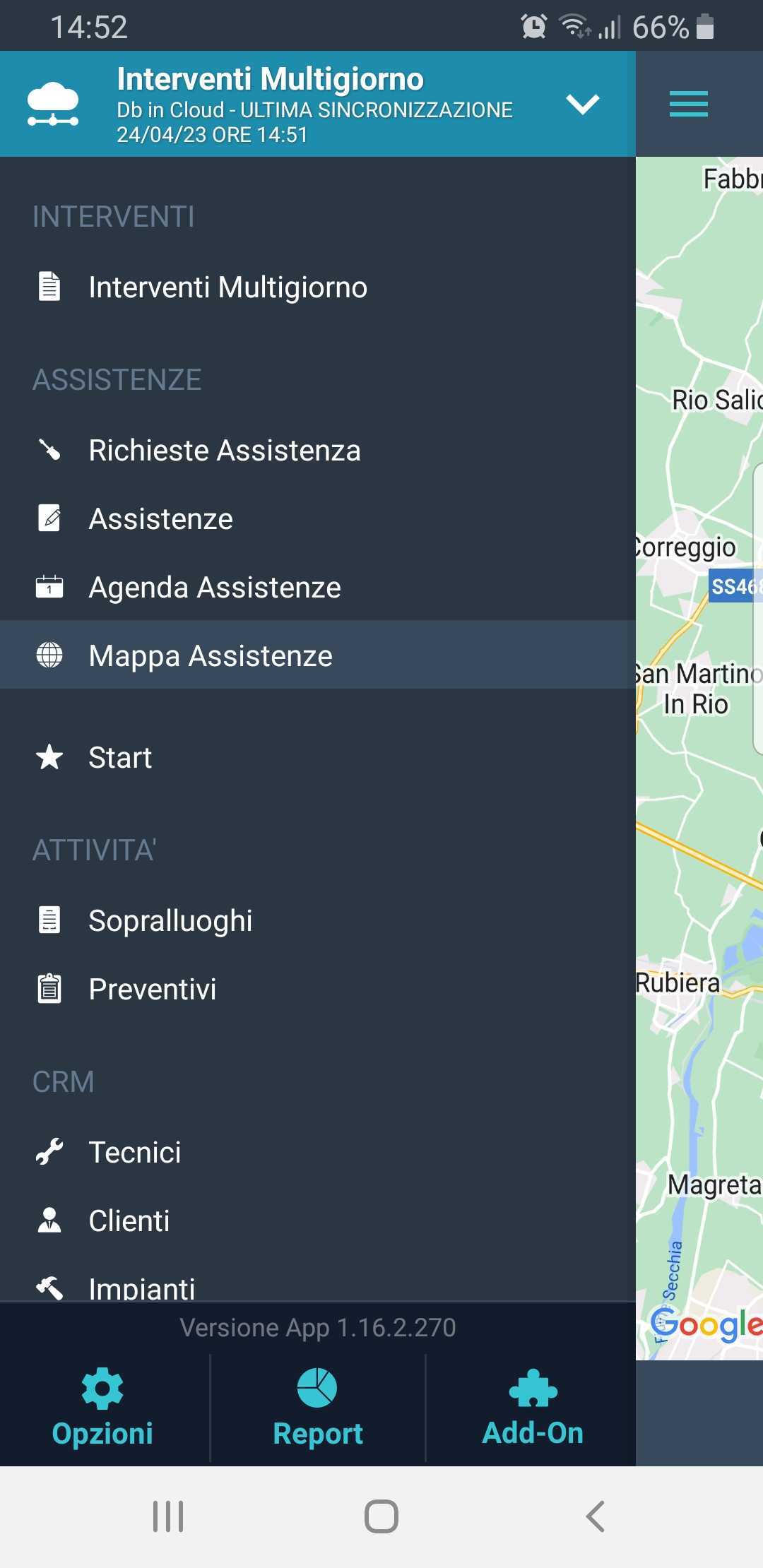Tap the Preventivi clipboard icon
This screenshot has height=1568, width=763.
49,989
